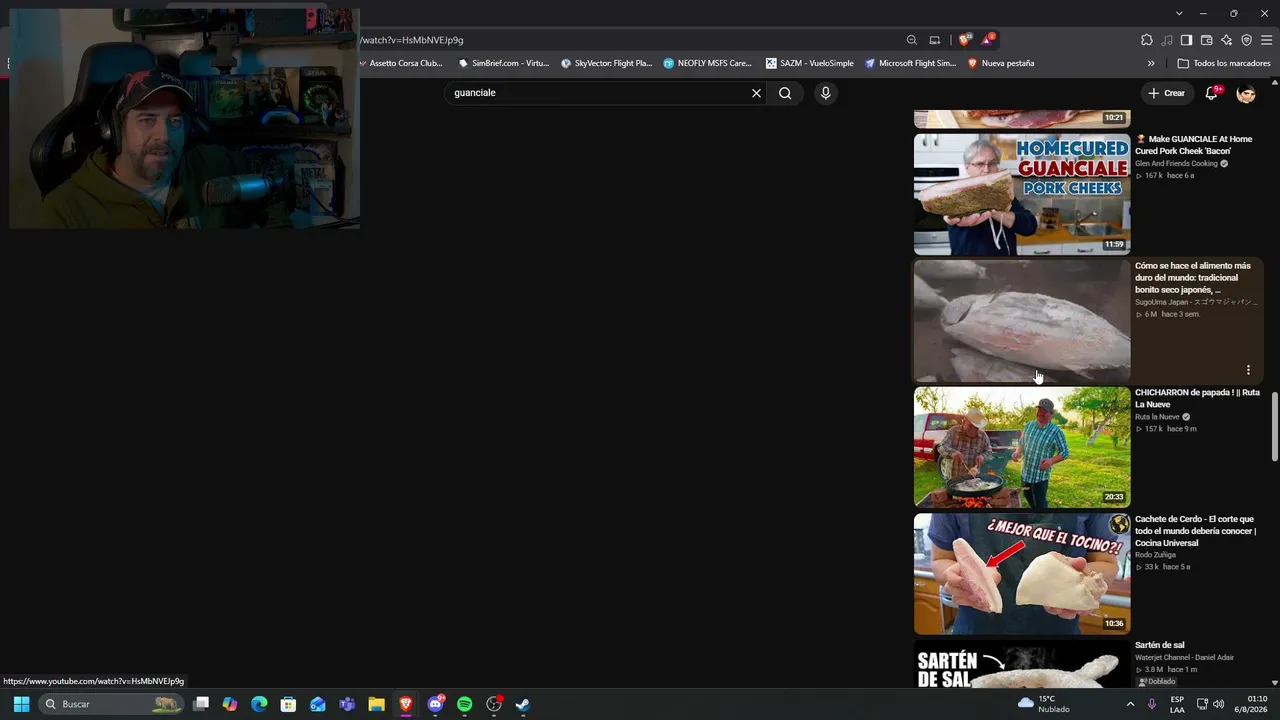This screenshot has width=1280, height=720.
Task: Open the zoom magnifier icon in address bar
Action: pos(912,40)
